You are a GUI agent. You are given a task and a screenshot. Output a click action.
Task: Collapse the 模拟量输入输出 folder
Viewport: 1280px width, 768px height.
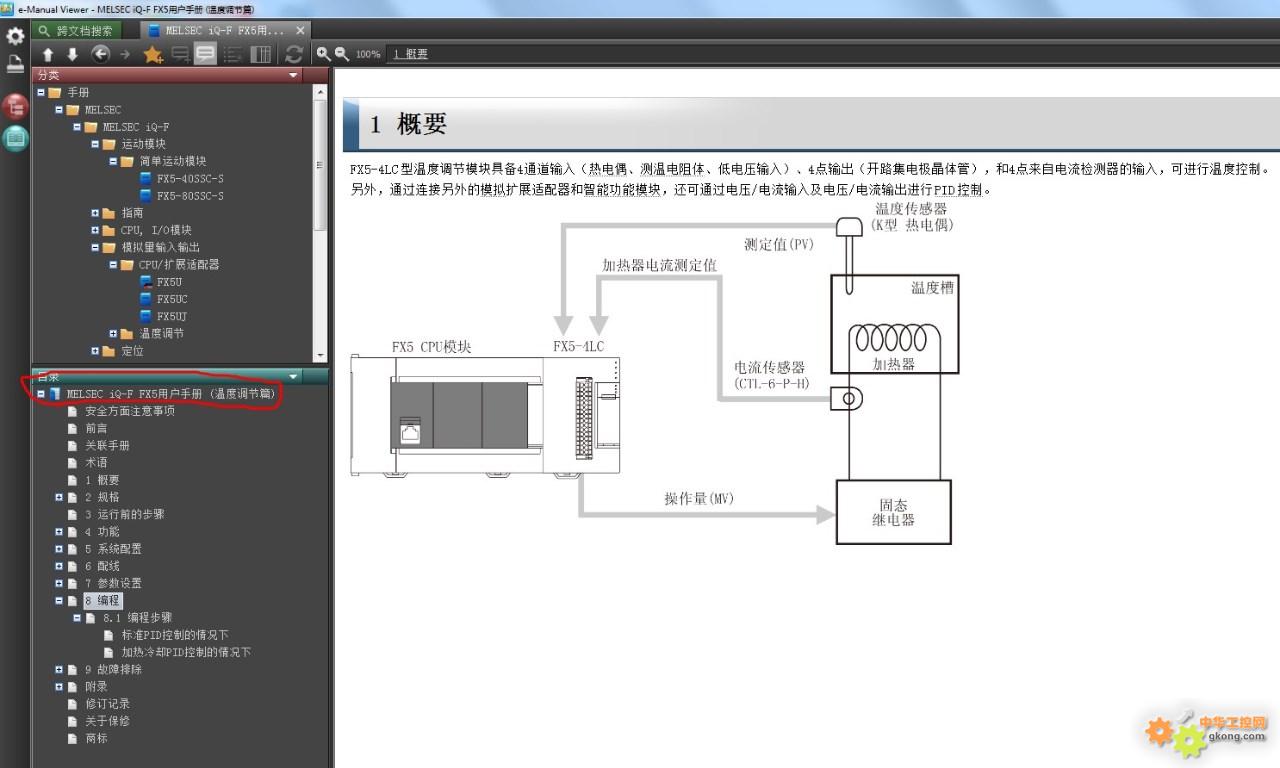pyautogui.click(x=95, y=247)
